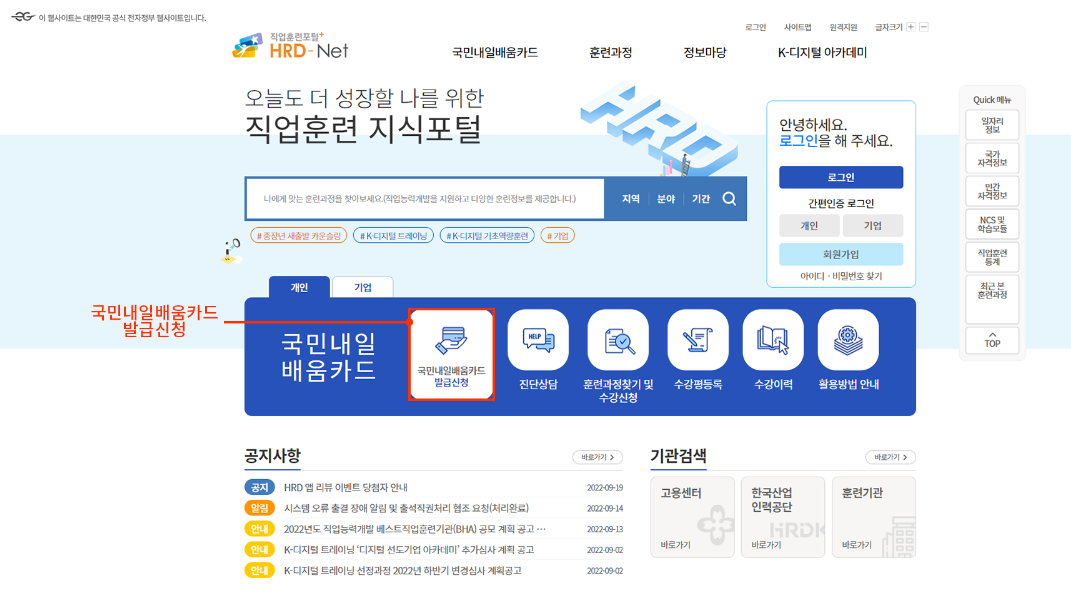Open 국민내일배움카드 발급신청 card icon

(451, 354)
